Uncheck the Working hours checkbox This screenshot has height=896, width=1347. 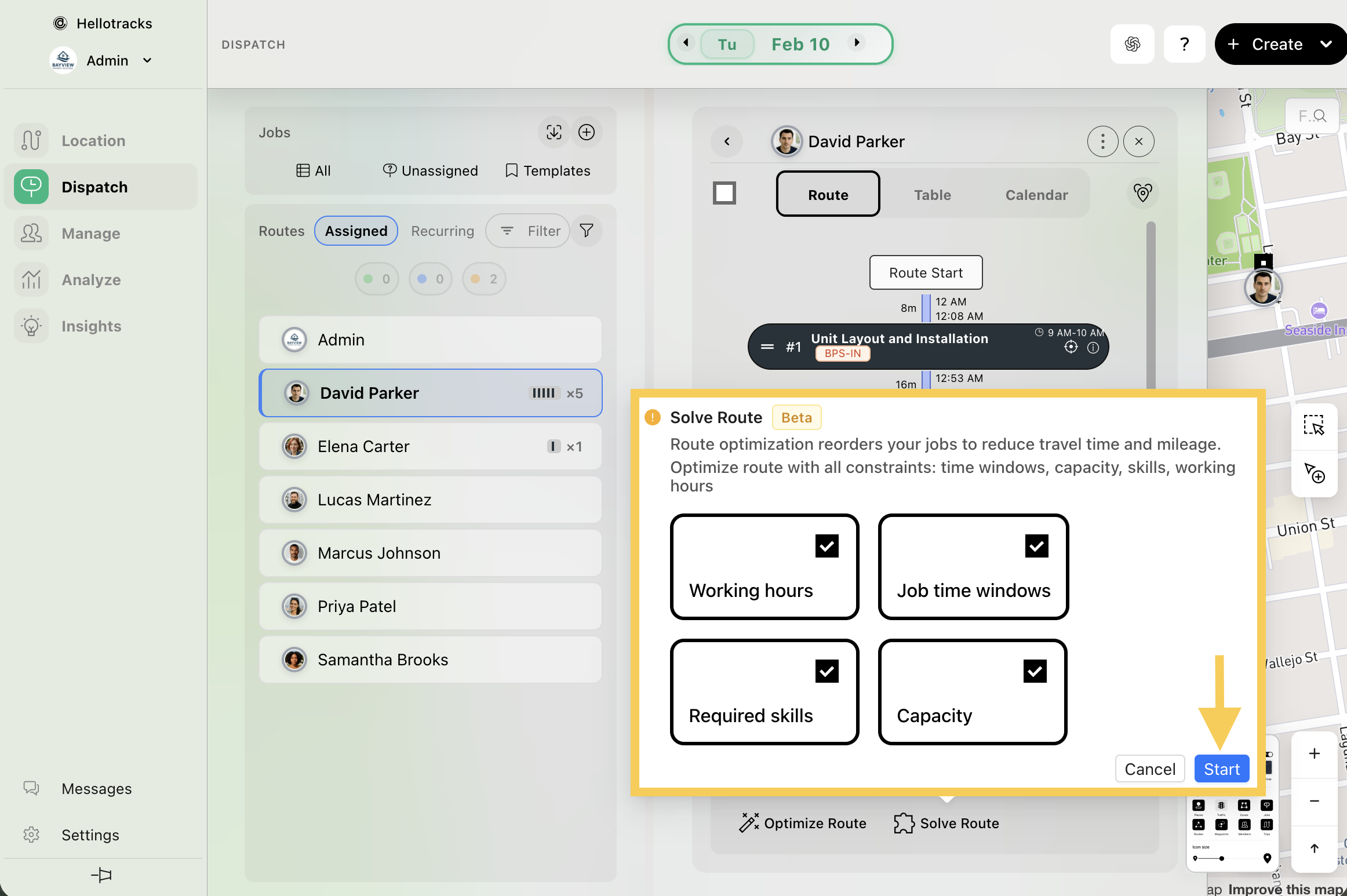[x=827, y=546]
